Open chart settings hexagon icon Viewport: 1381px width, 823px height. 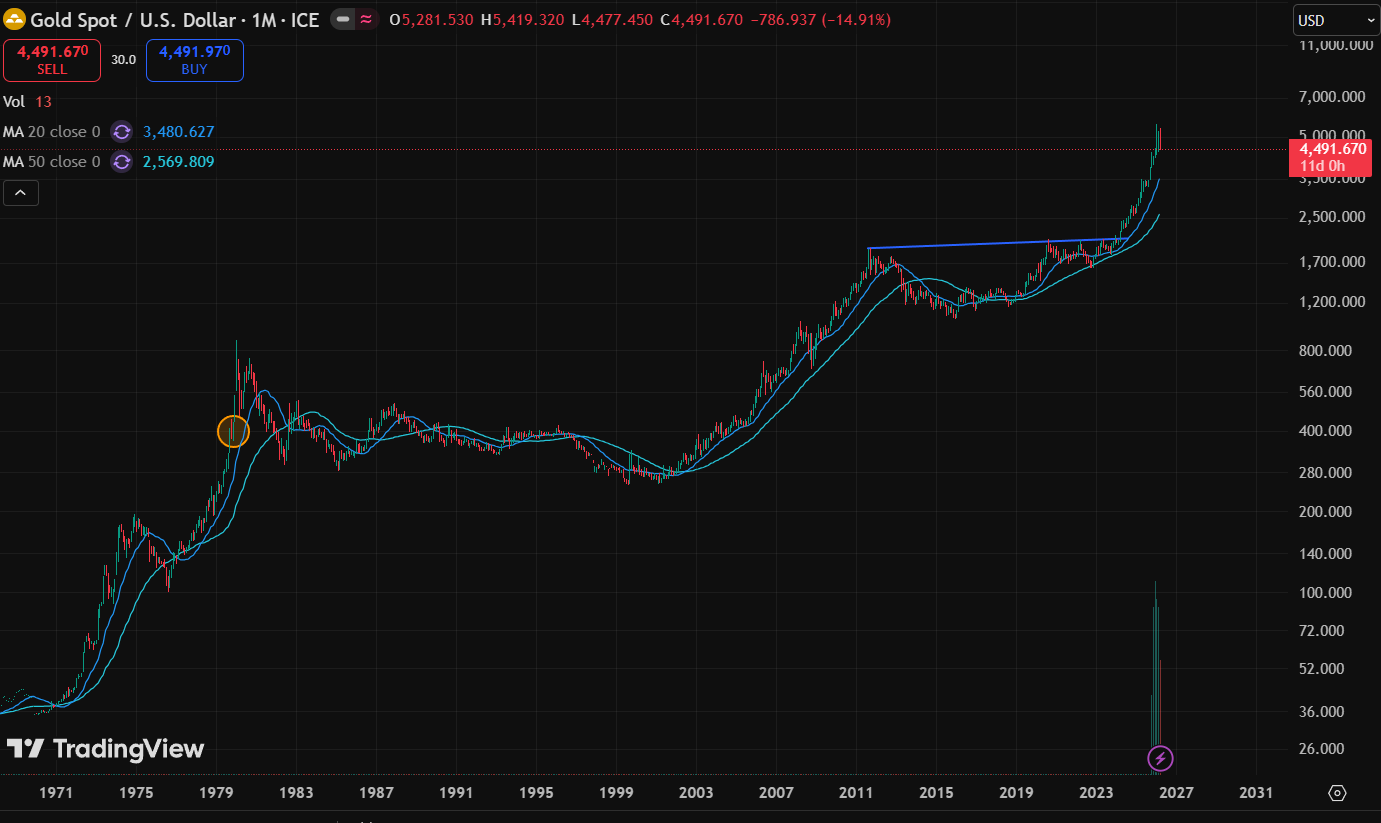[x=1337, y=793]
